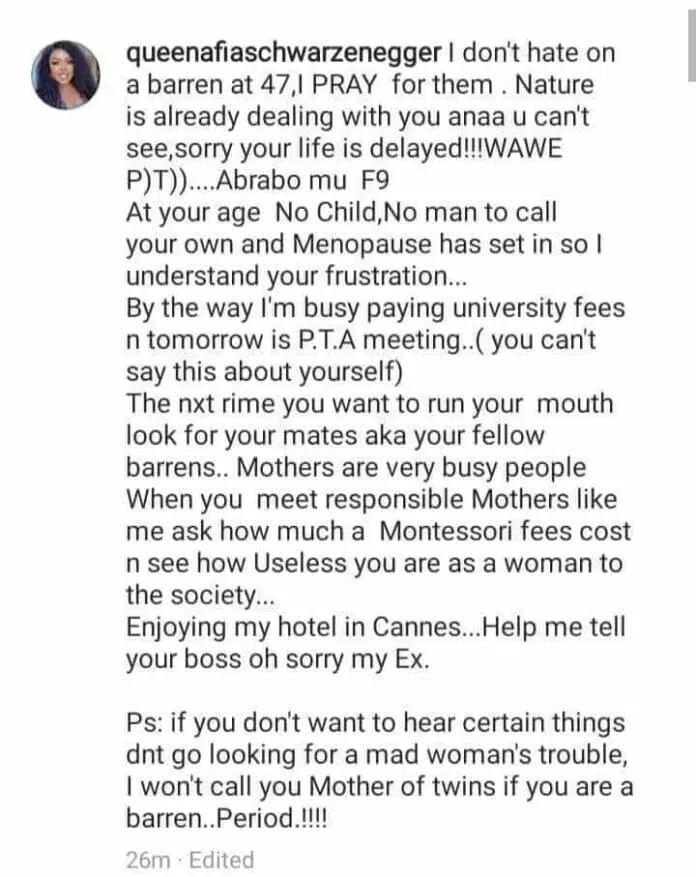Click the word Nature in second line
696x877 pixels.
pyautogui.click(x=554, y=85)
